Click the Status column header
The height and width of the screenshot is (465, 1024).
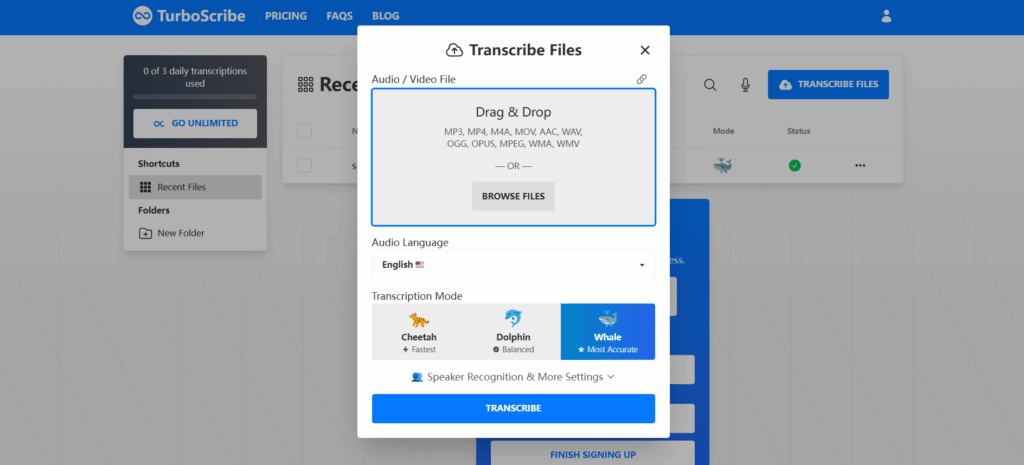798,131
